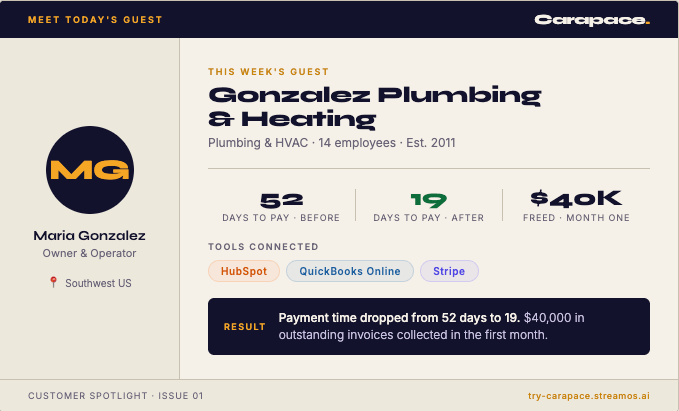Click the $40K freed stat
This screenshot has height=411, width=679.
(x=576, y=206)
